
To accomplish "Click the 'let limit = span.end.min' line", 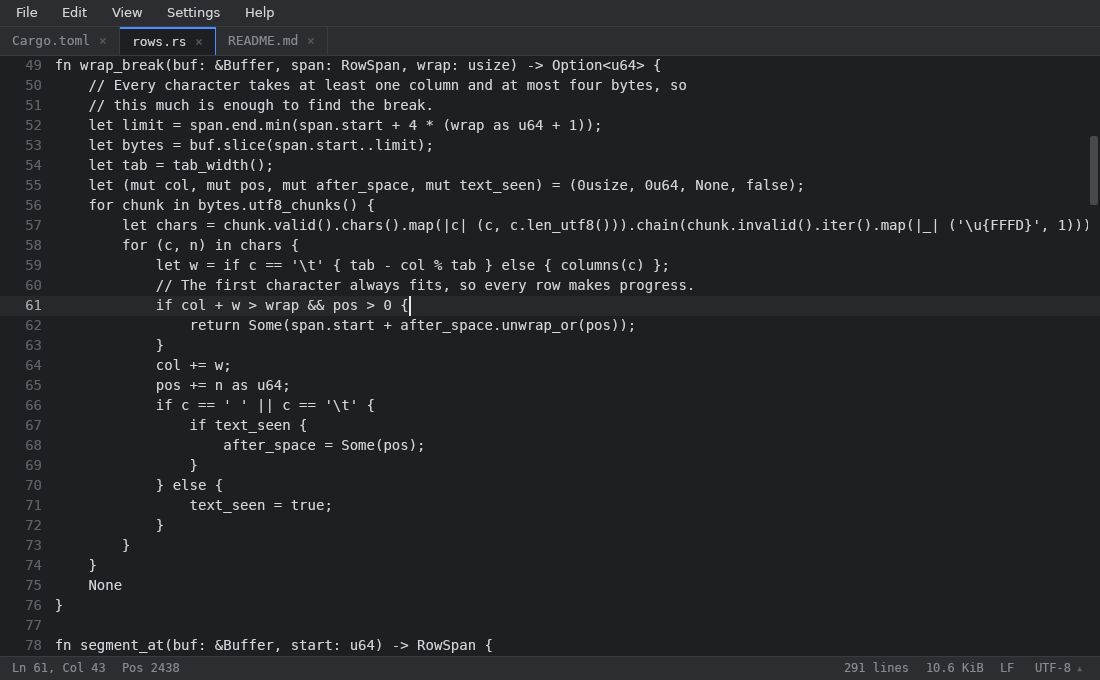I will click(345, 126).
